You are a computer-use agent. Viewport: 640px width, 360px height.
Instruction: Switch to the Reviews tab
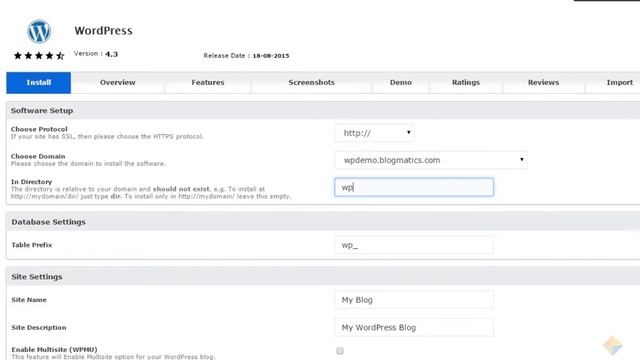coord(543,82)
